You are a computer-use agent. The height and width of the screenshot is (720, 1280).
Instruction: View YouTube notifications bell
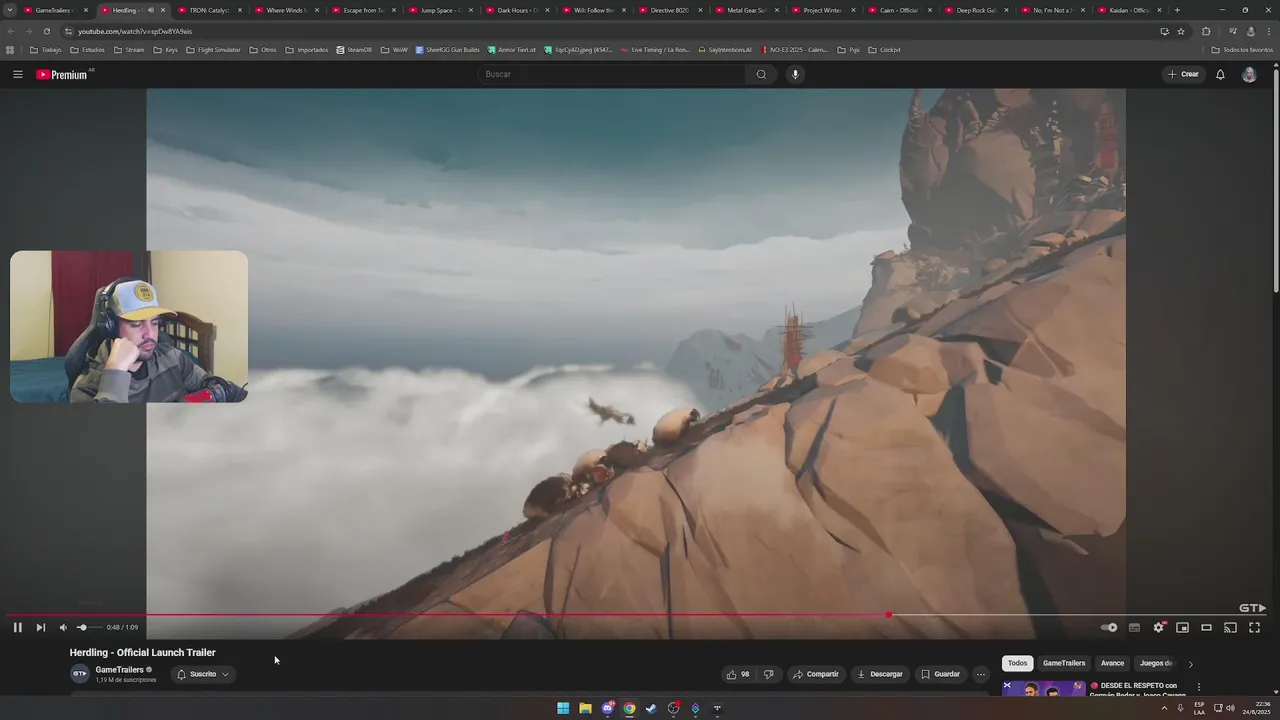(x=1220, y=74)
